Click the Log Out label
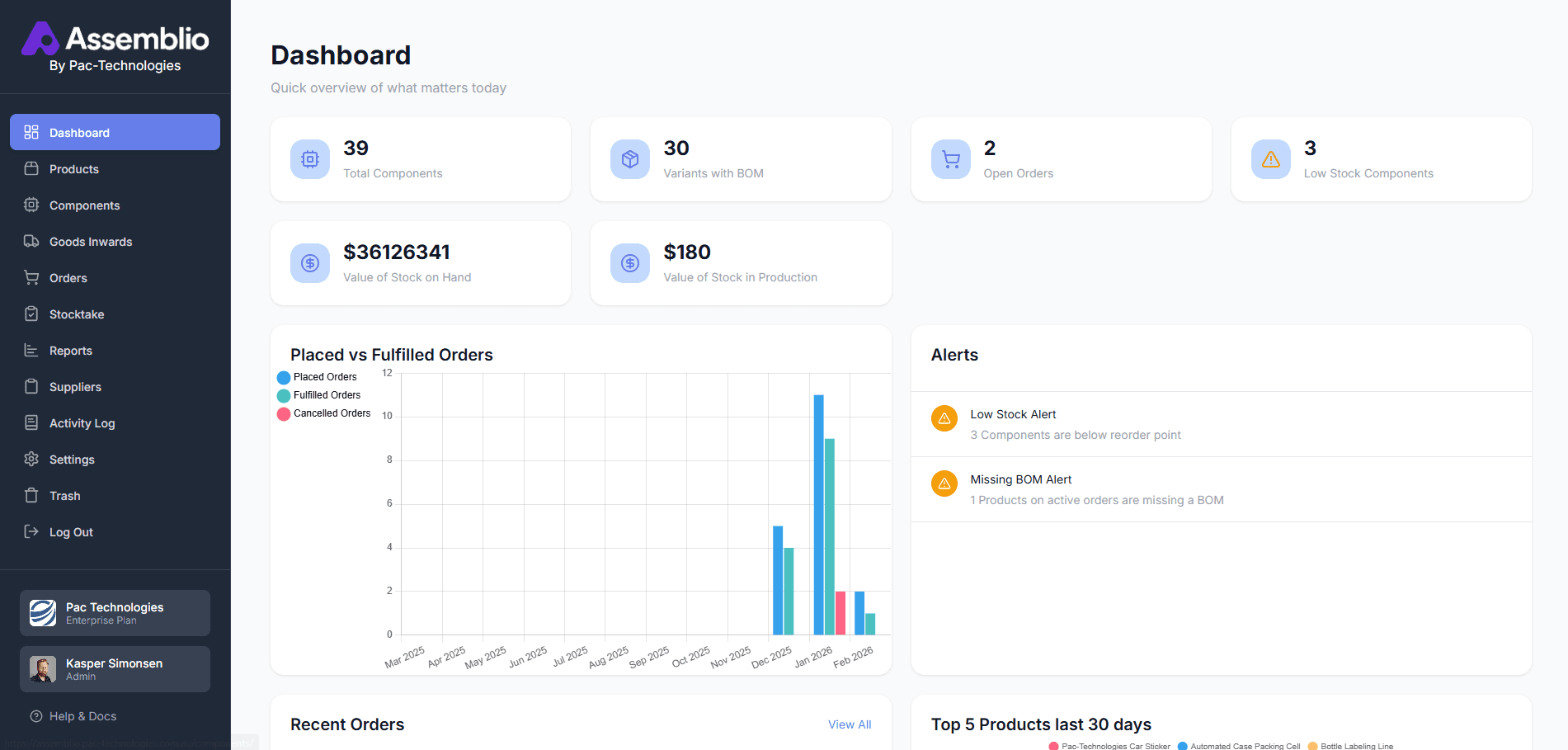This screenshot has height=750, width=1568. pyautogui.click(x=71, y=532)
